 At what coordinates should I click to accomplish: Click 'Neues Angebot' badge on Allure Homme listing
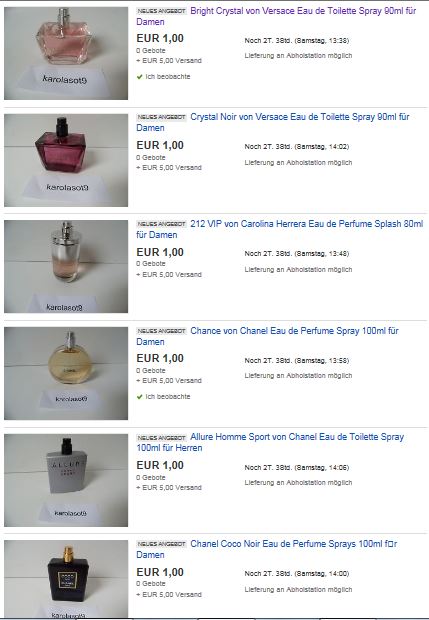click(161, 437)
